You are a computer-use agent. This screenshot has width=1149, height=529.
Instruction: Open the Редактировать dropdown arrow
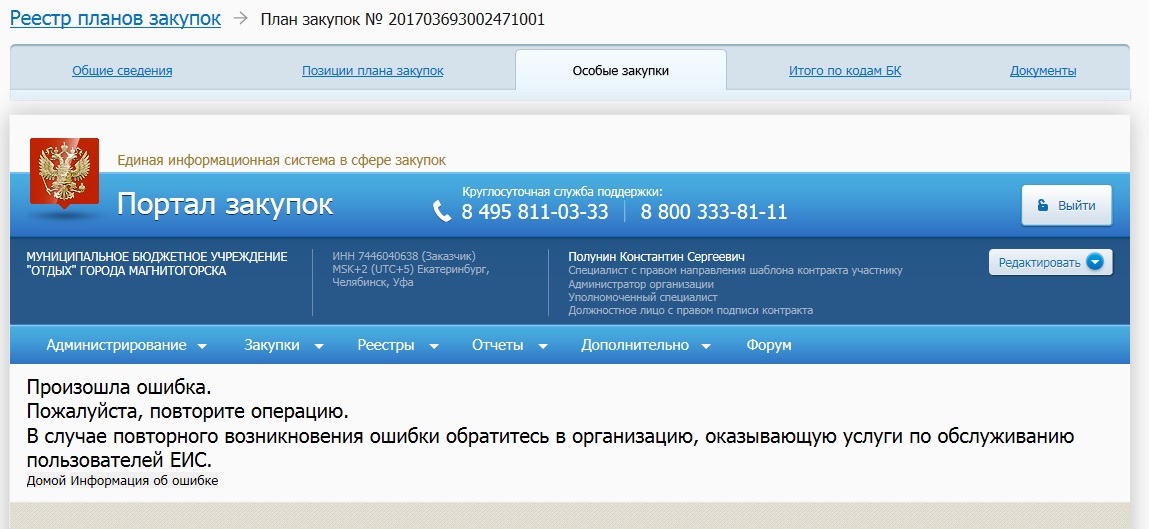point(1095,263)
